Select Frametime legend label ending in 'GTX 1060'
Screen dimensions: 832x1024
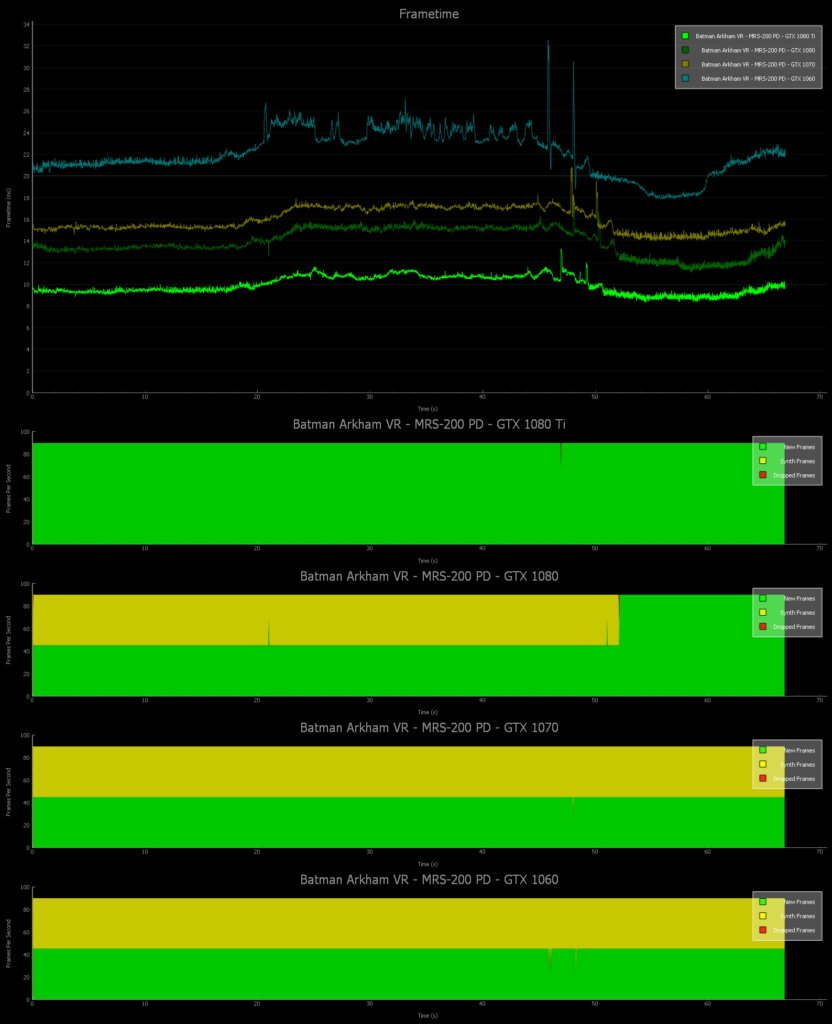click(x=758, y=79)
